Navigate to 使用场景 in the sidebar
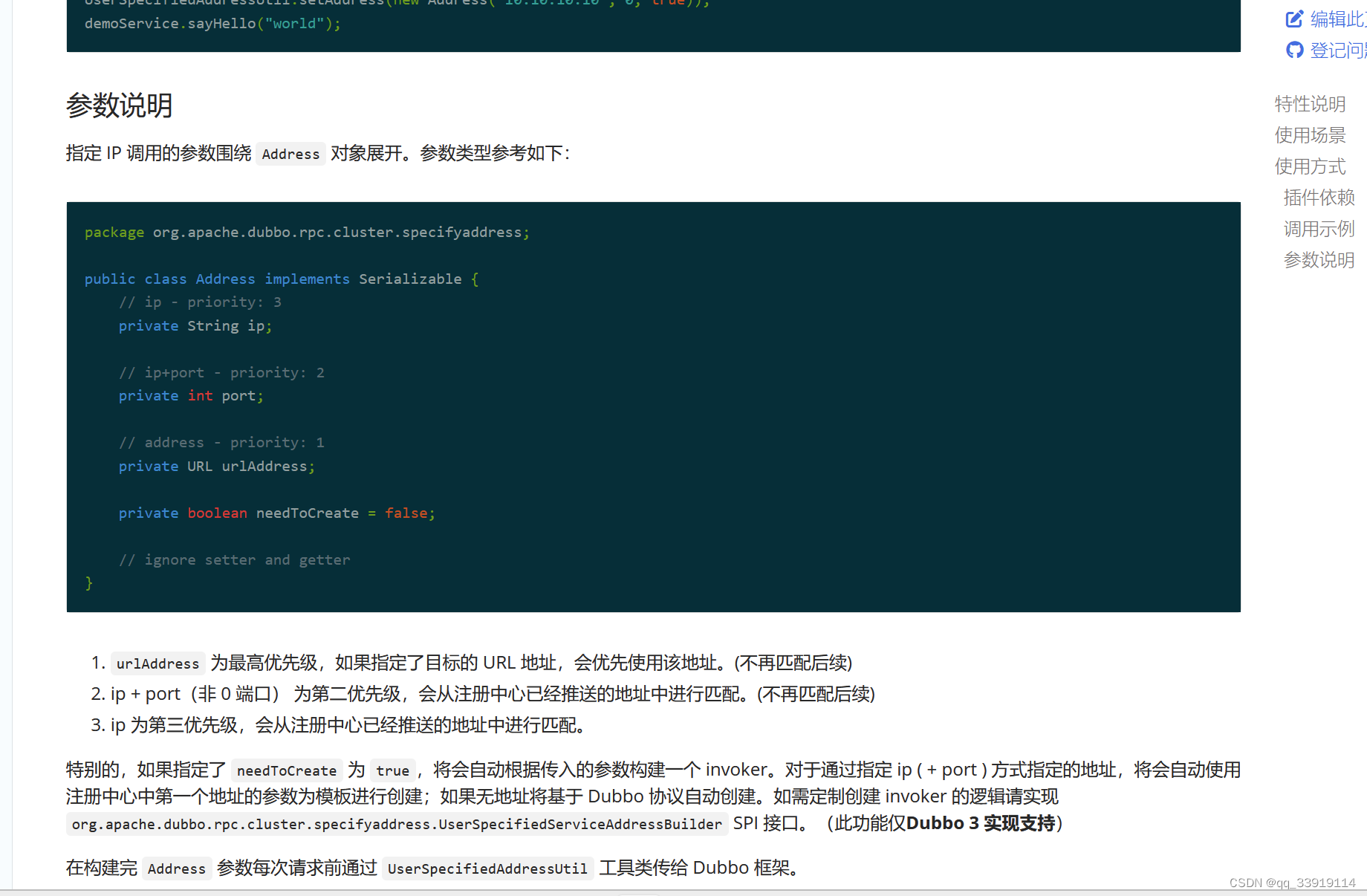Screen dimensions: 1367x896 click(1310, 135)
